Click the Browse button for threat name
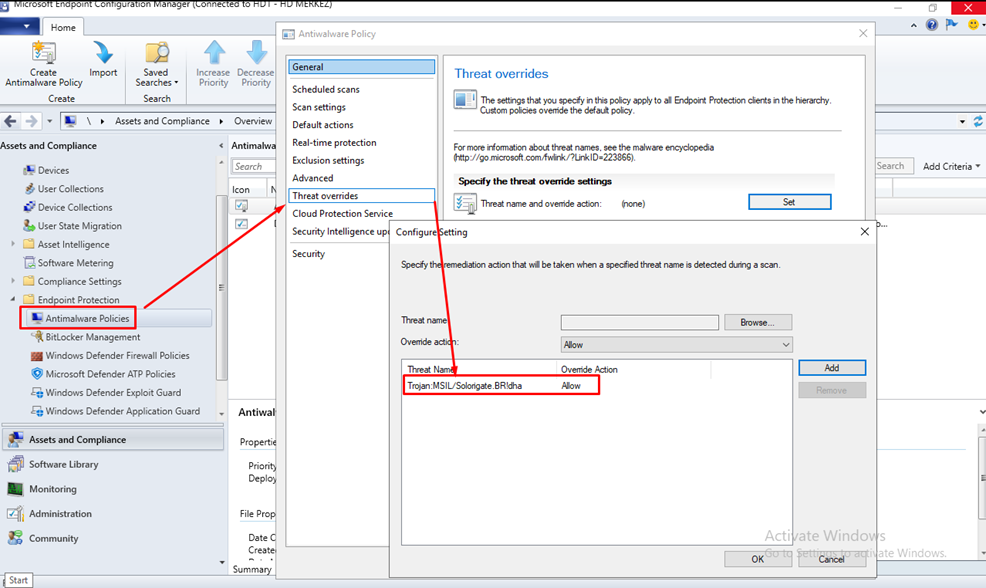The image size is (986, 588). point(758,323)
